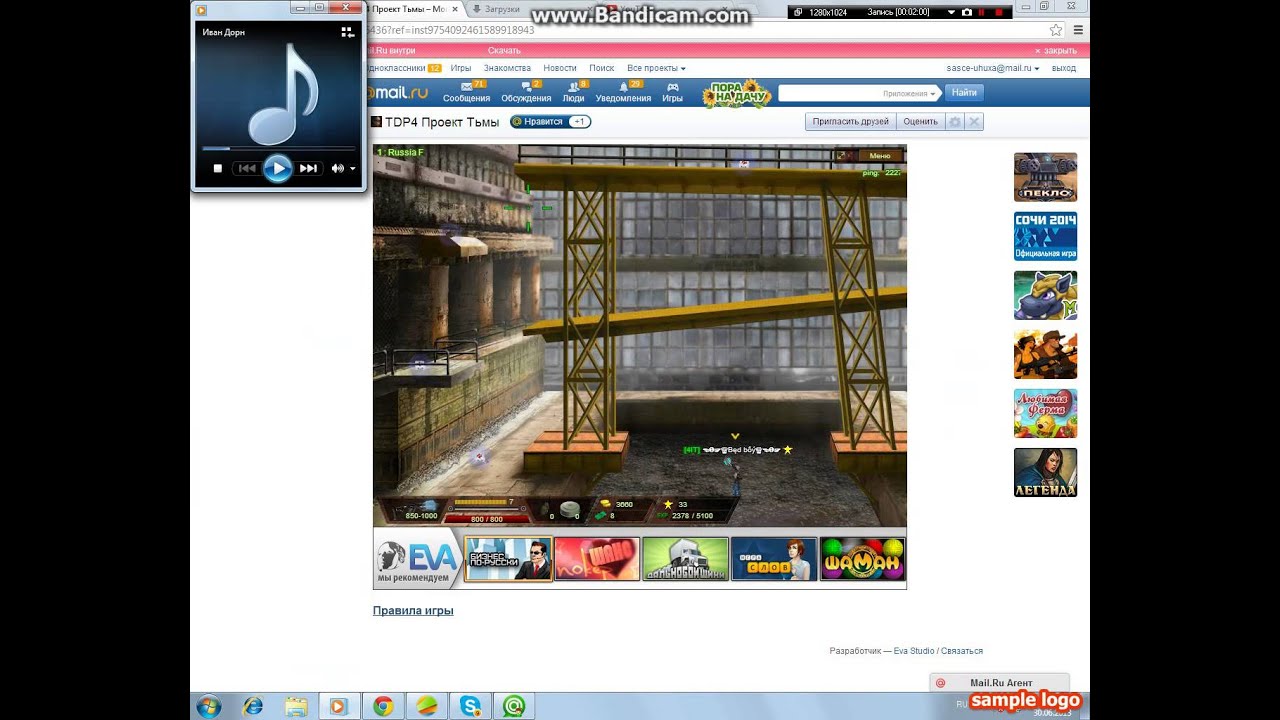Open the soldiers game thumbnail
The image size is (1280, 720).
pos(1045,354)
